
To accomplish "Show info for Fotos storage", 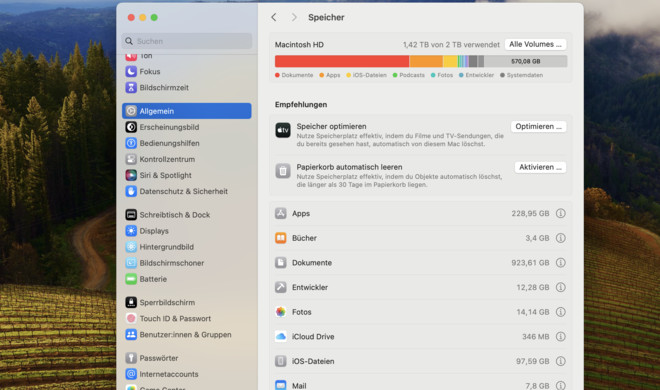I will (560, 312).
